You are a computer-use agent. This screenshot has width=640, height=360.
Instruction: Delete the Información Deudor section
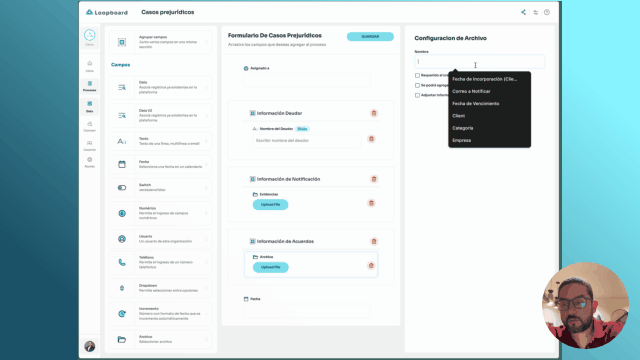tap(374, 113)
